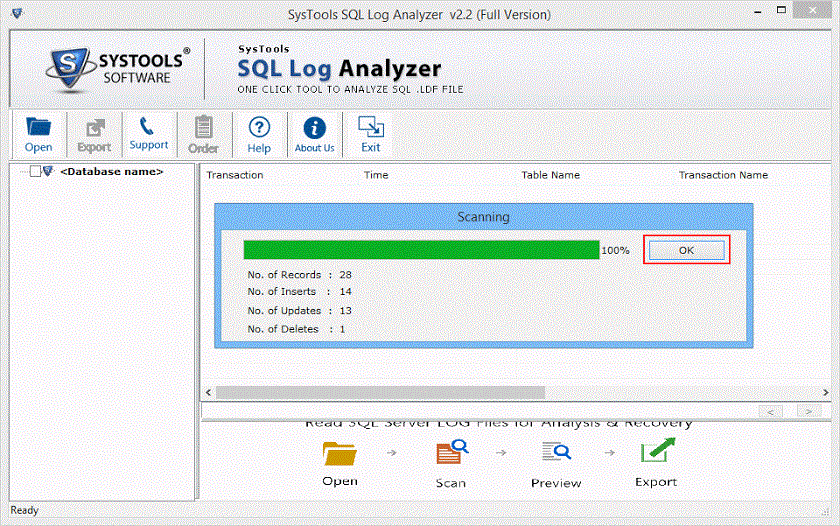Screen dimensions: 840x526
Task: Open Help from the toolbar
Action: 259,135
